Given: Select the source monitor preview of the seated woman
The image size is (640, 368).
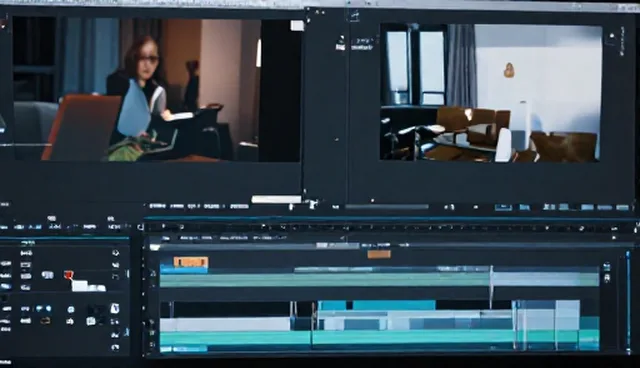Looking at the screenshot, I should click(x=157, y=90).
